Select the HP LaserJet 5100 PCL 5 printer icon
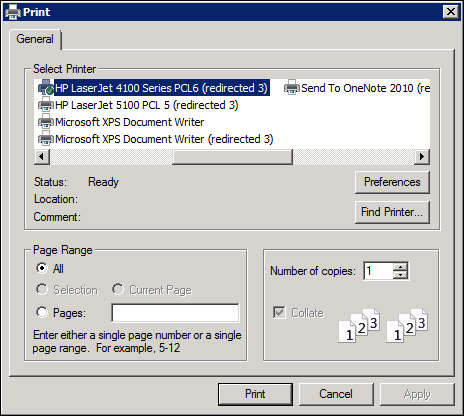 tap(46, 105)
